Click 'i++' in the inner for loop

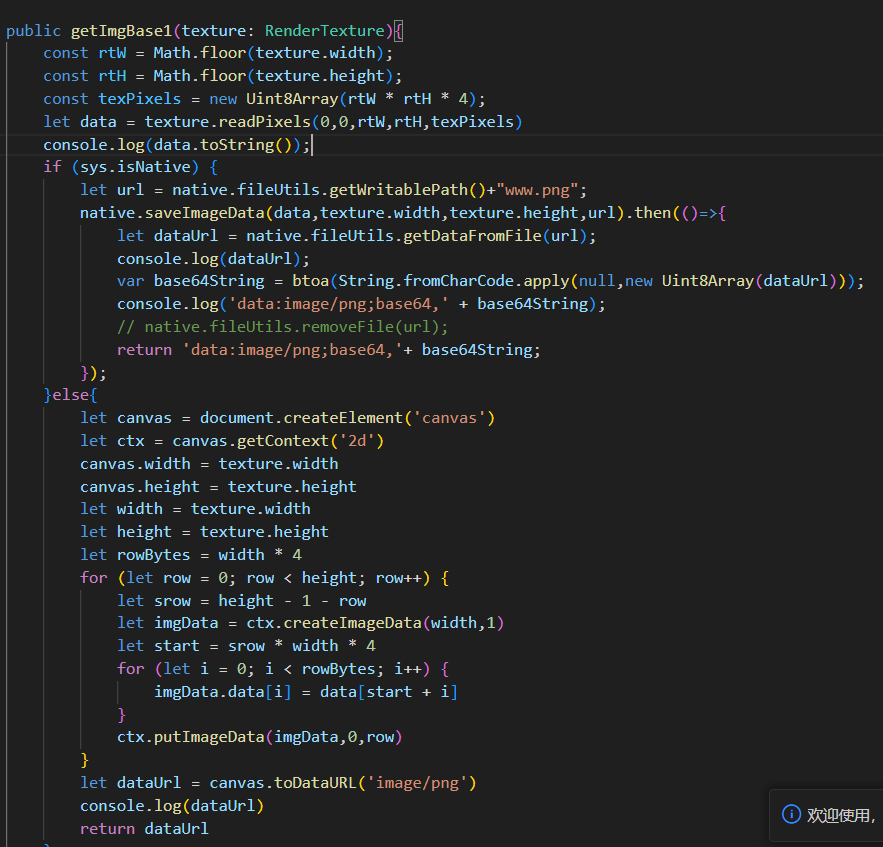tap(408, 669)
